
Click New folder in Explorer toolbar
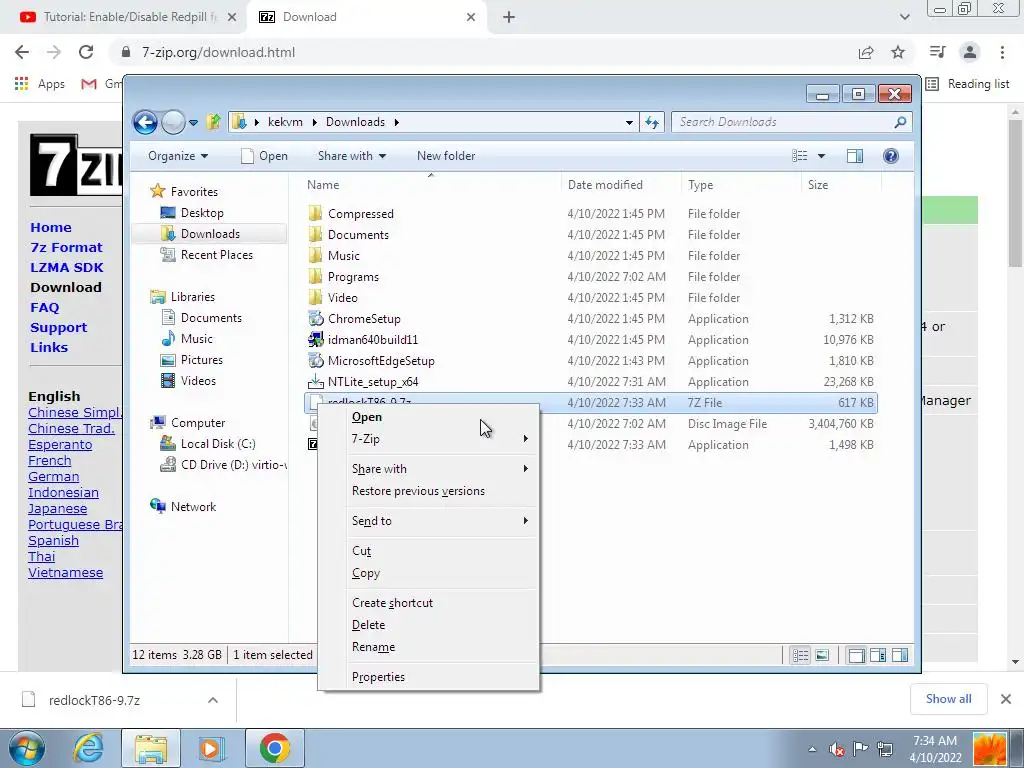[x=446, y=156]
